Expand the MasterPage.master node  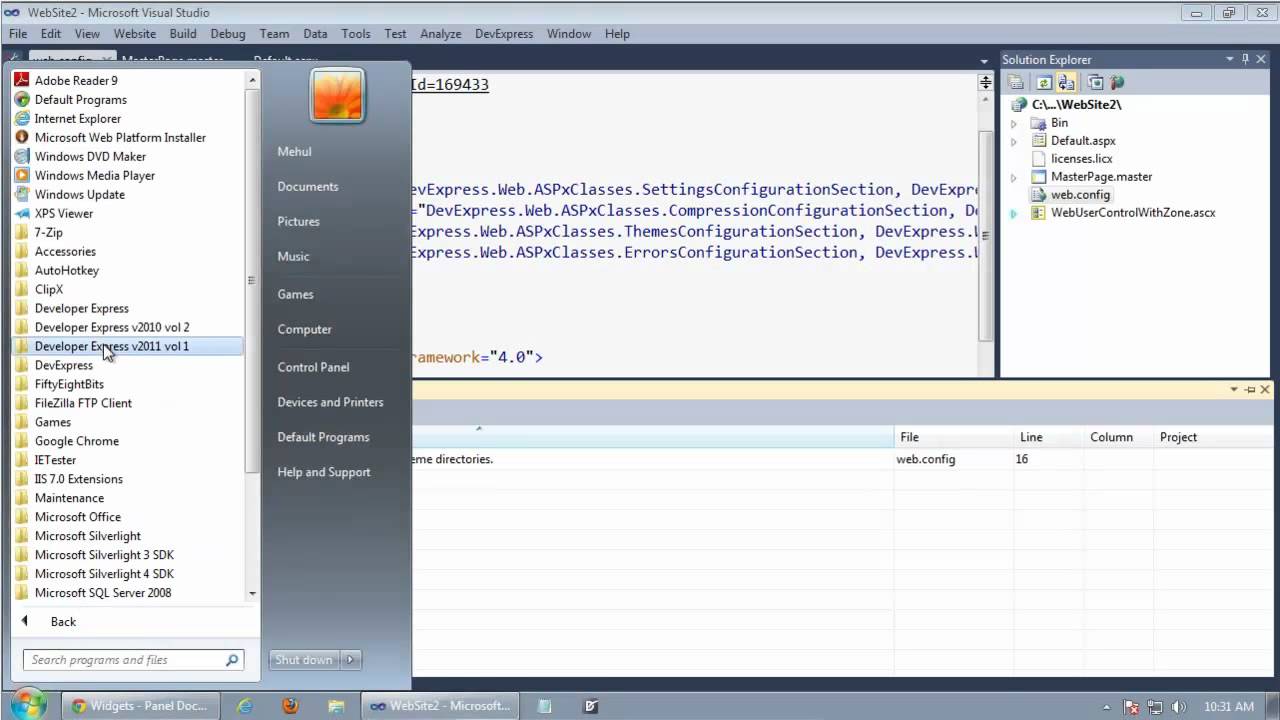(x=1013, y=177)
